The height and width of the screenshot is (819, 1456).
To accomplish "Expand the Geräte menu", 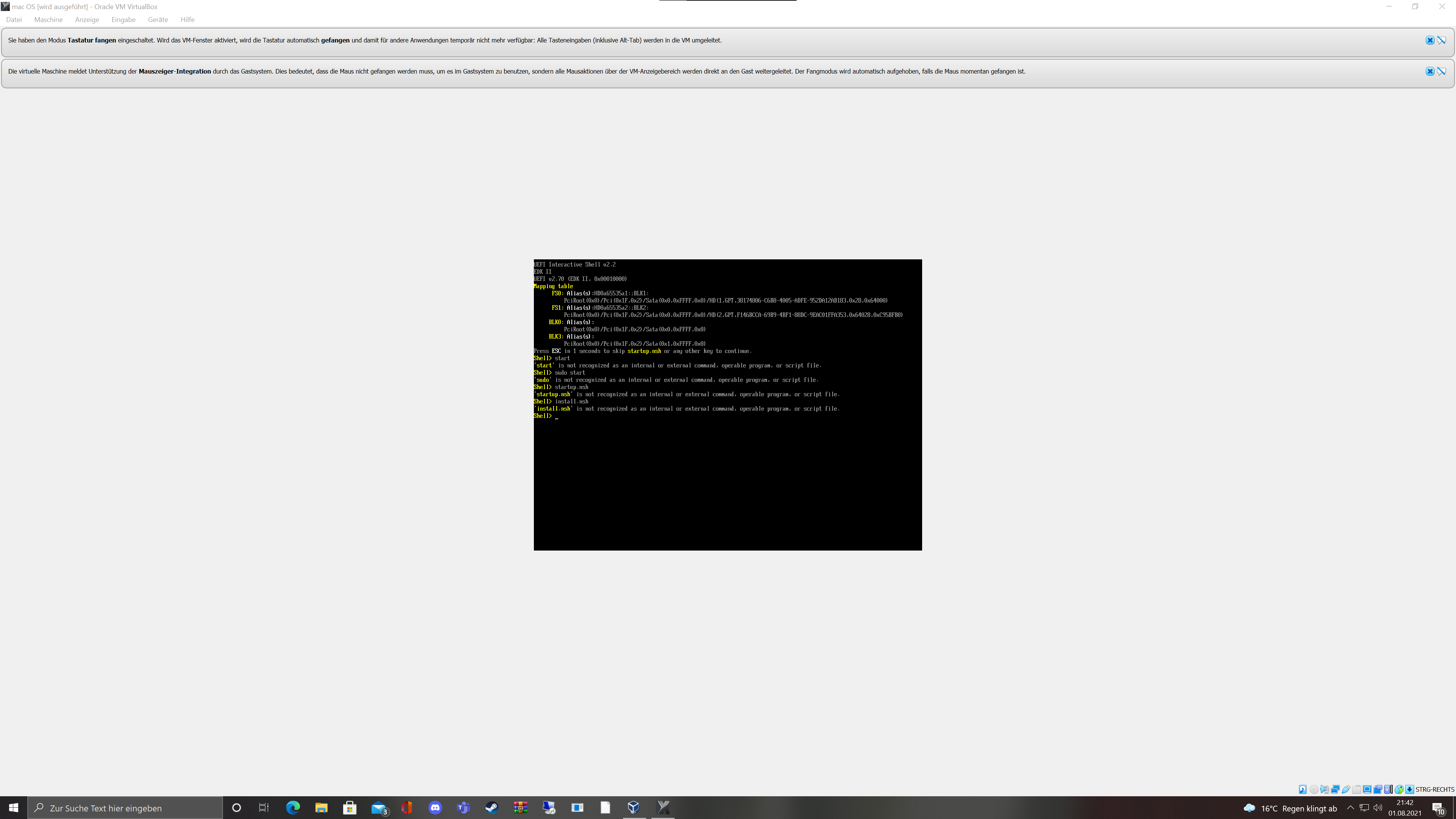I will [x=158, y=19].
